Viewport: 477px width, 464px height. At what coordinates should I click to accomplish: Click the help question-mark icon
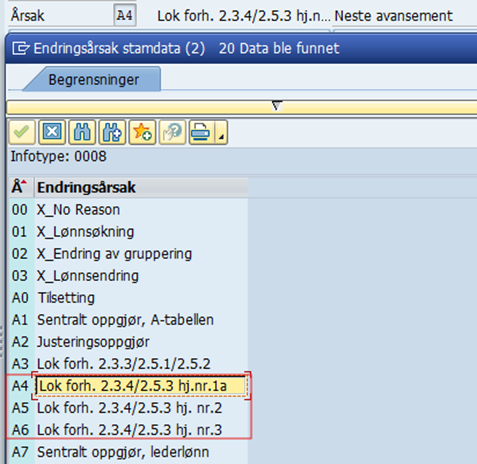(x=172, y=132)
